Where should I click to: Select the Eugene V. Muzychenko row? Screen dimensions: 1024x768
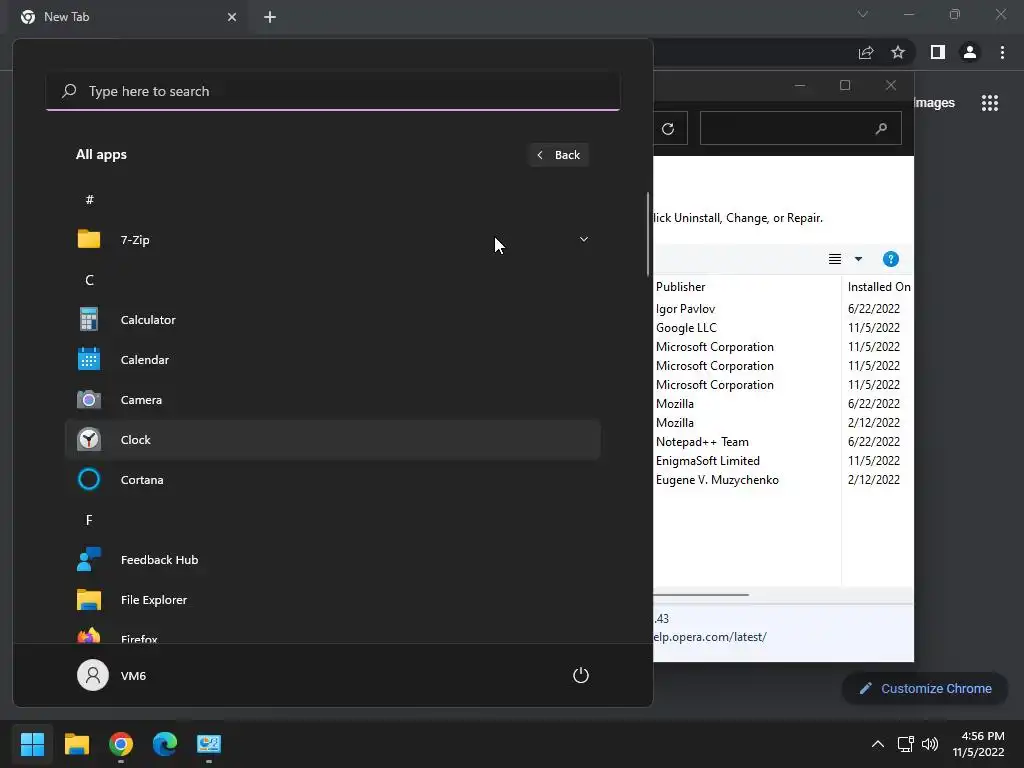pyautogui.click(x=783, y=480)
